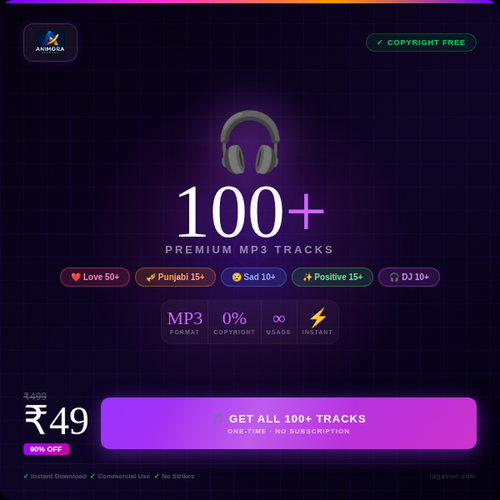Click the trumpet icon in Punjabi pill

tap(151, 277)
